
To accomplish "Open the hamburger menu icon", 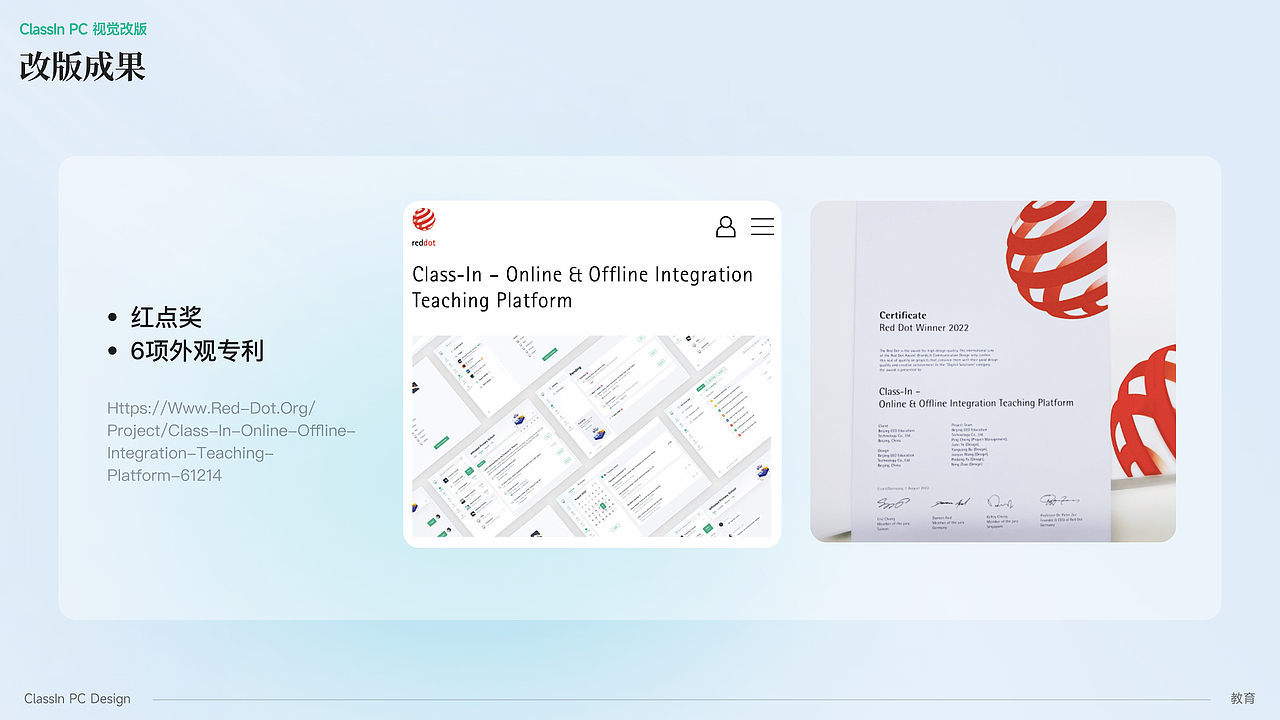I will [x=762, y=227].
